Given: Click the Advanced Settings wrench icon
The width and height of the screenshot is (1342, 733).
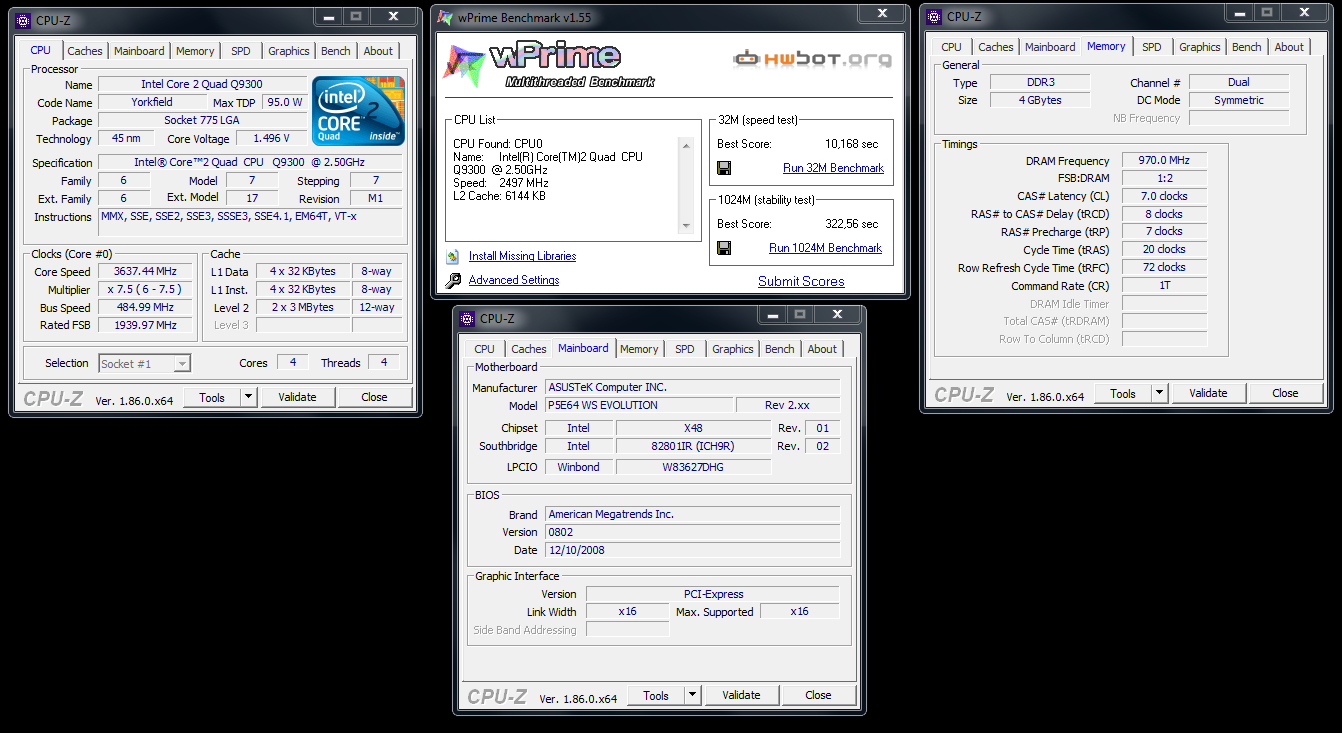Looking at the screenshot, I should point(453,280).
